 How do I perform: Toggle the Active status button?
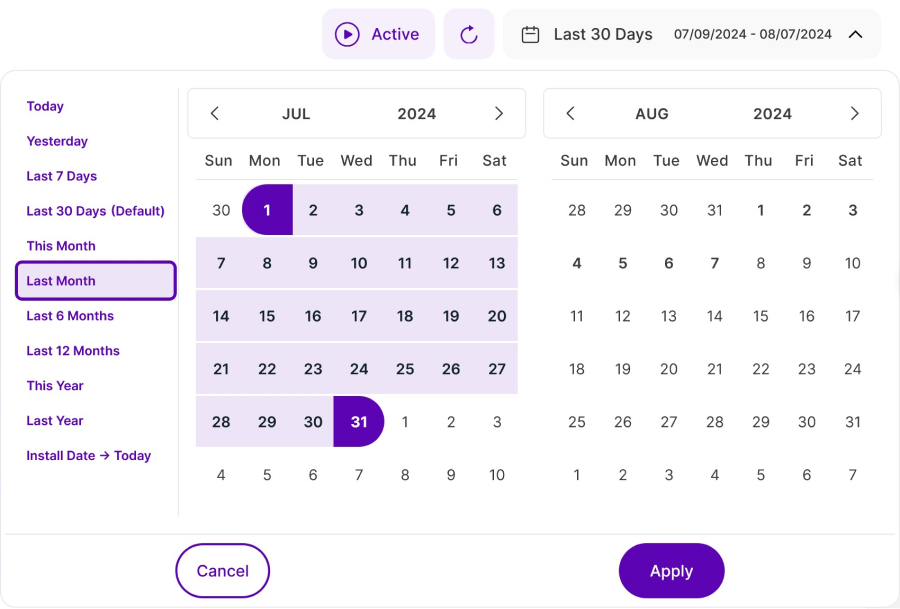378,34
